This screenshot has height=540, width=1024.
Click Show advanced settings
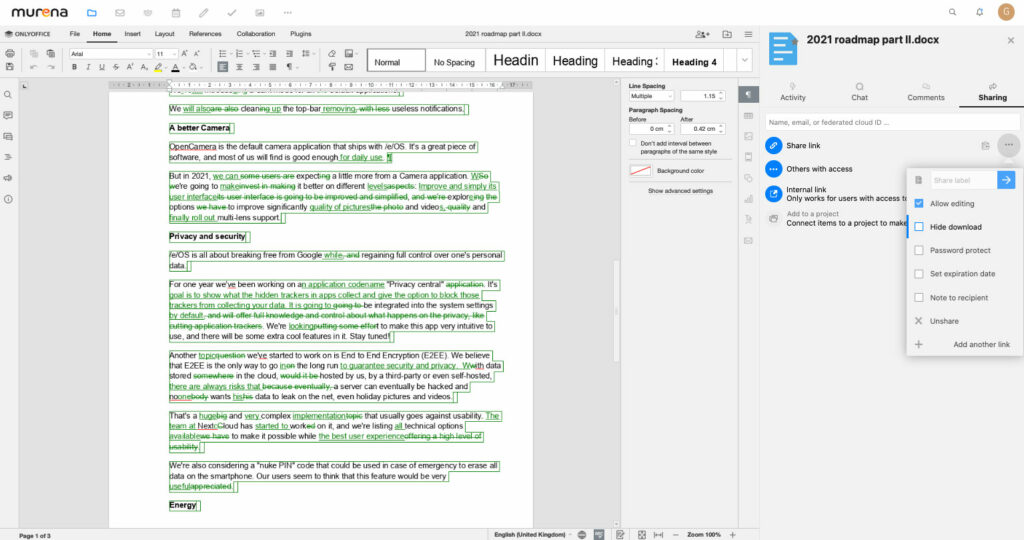coord(680,191)
